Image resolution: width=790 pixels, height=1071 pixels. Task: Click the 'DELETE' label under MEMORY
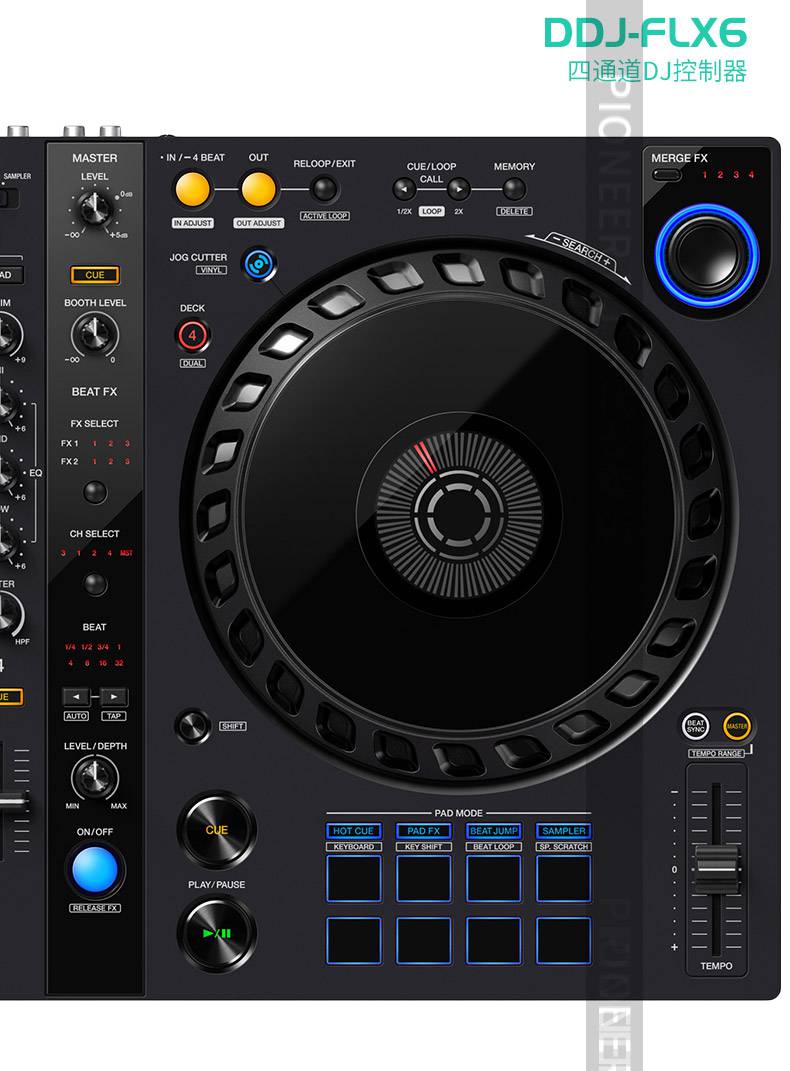pos(513,212)
